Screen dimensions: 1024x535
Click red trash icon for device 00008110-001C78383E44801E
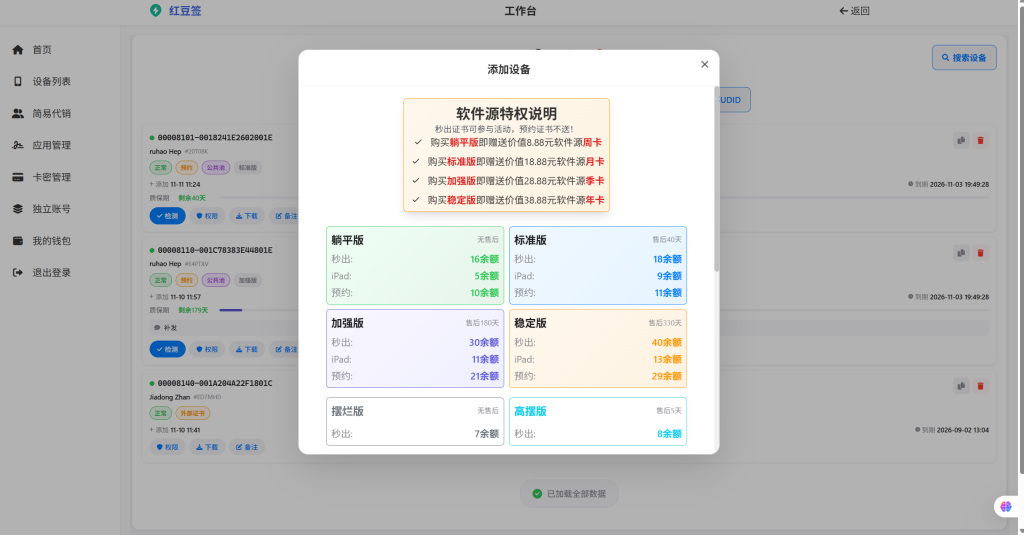pyautogui.click(x=980, y=253)
